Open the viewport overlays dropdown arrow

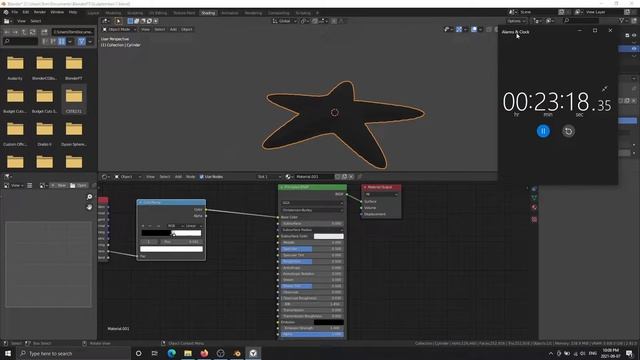480,29
